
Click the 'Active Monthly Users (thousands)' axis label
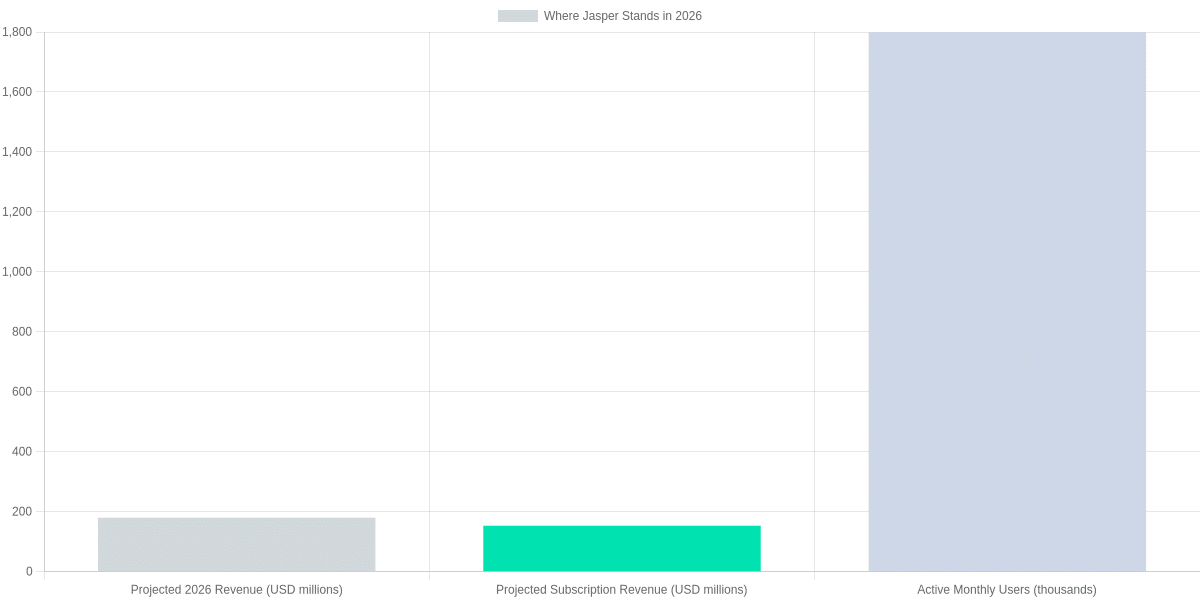click(1008, 589)
